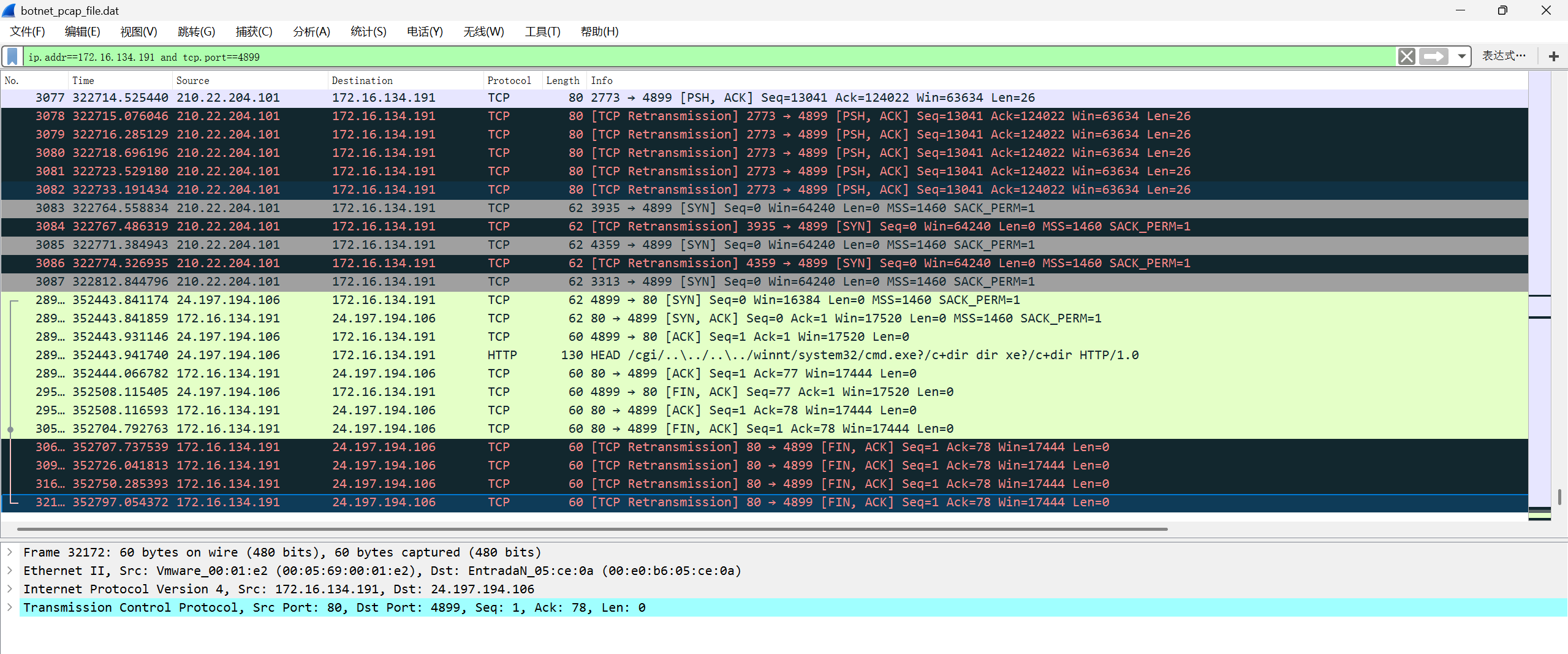Viewport: 1568px width, 654px height.
Task: Sort packets by the Info column header
Action: click(1057, 80)
